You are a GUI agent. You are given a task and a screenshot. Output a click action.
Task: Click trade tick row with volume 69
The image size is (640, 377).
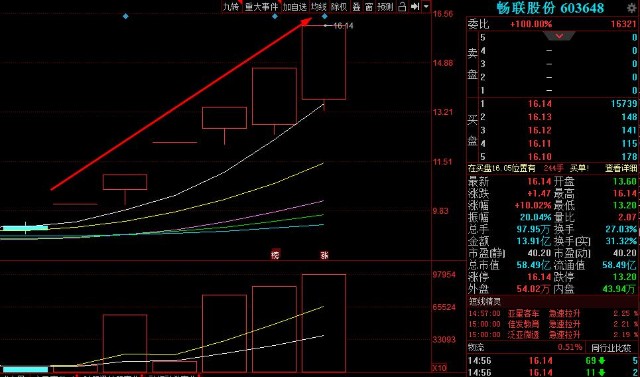pos(553,361)
